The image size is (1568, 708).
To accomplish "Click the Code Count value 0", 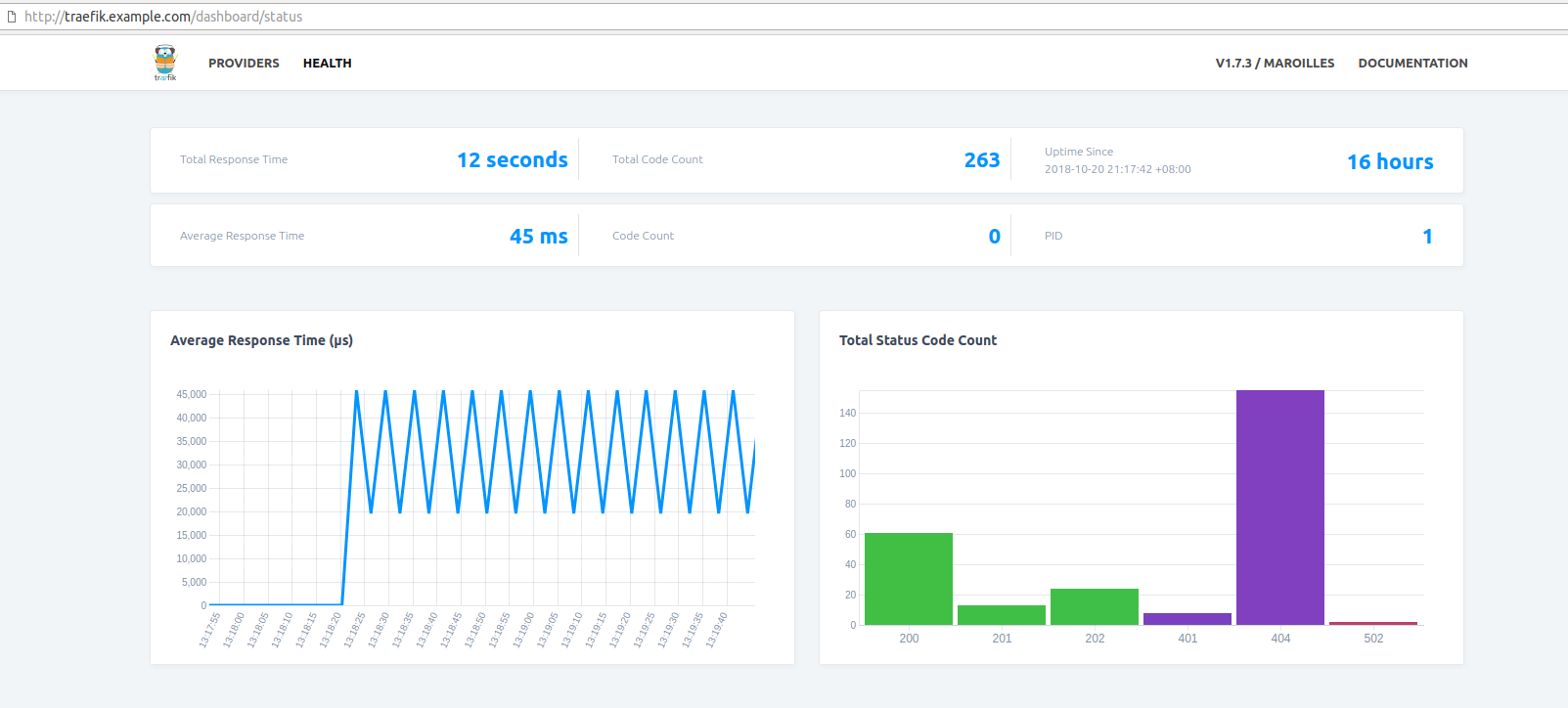I will (995, 237).
